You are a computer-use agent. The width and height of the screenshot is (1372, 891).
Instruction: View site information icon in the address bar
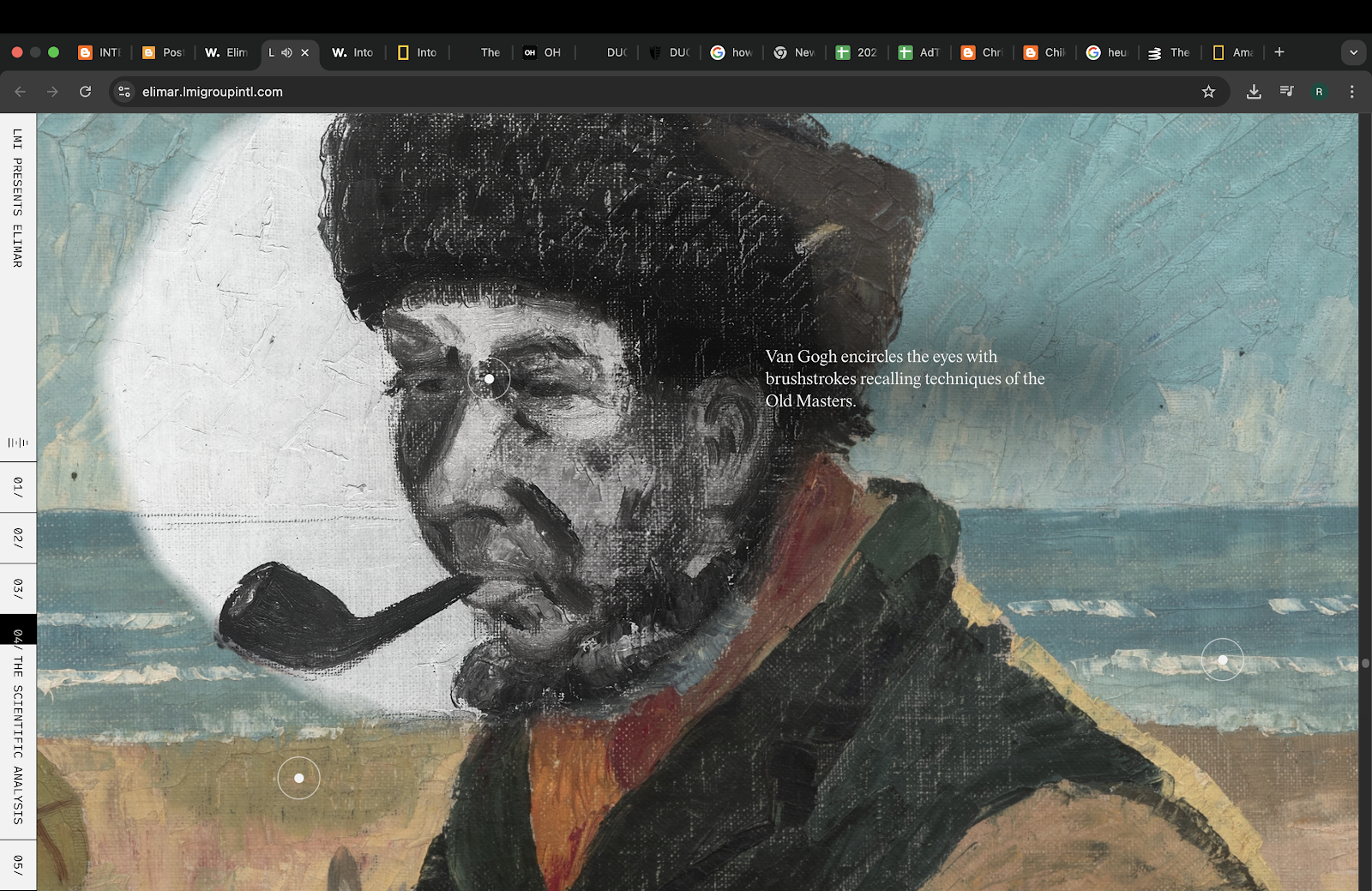click(x=124, y=92)
